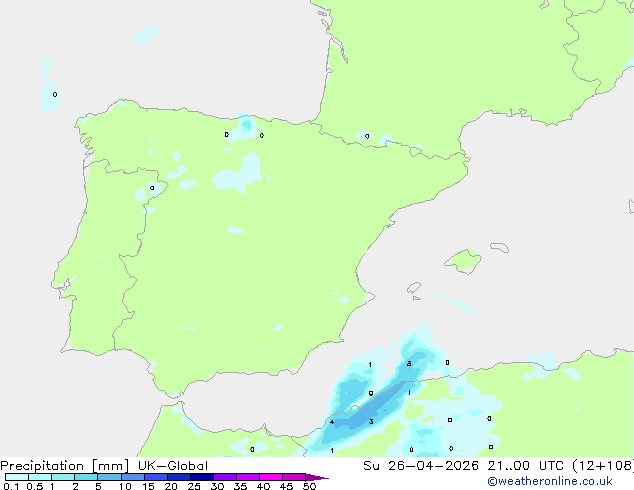Click the Ibiza island outline
The height and width of the screenshot is (490, 634).
414,288
